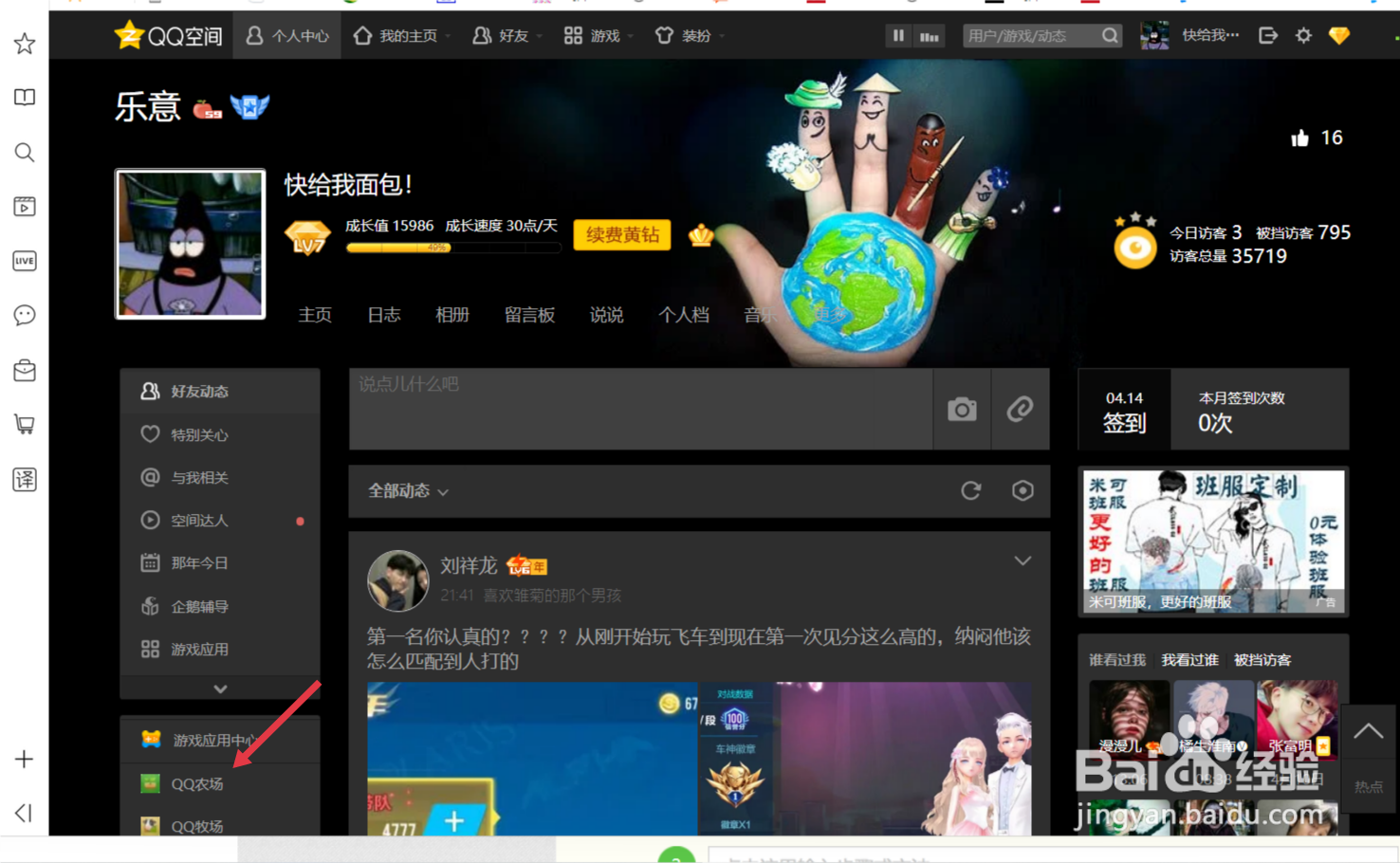
Task: Open the 装扮 dropdown menu
Action: (690, 36)
